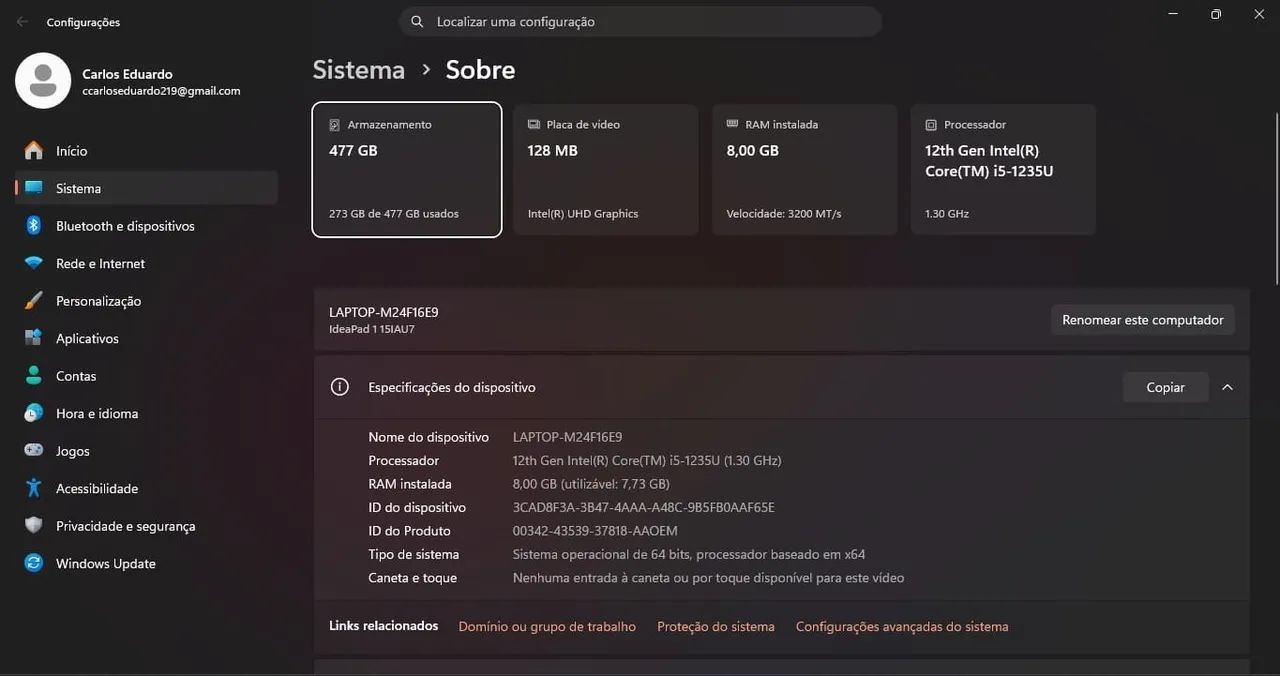Click the back arrow icon
This screenshot has width=1280, height=676.
pyautogui.click(x=22, y=21)
